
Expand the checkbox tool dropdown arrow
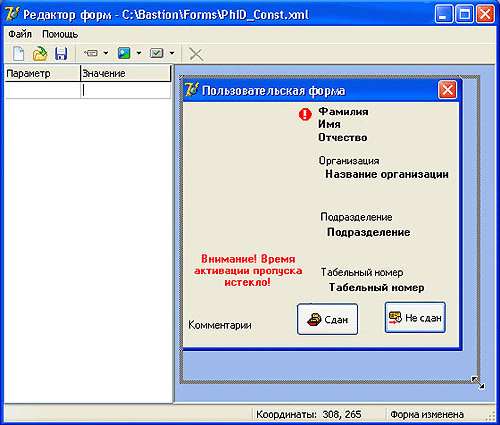[172, 53]
